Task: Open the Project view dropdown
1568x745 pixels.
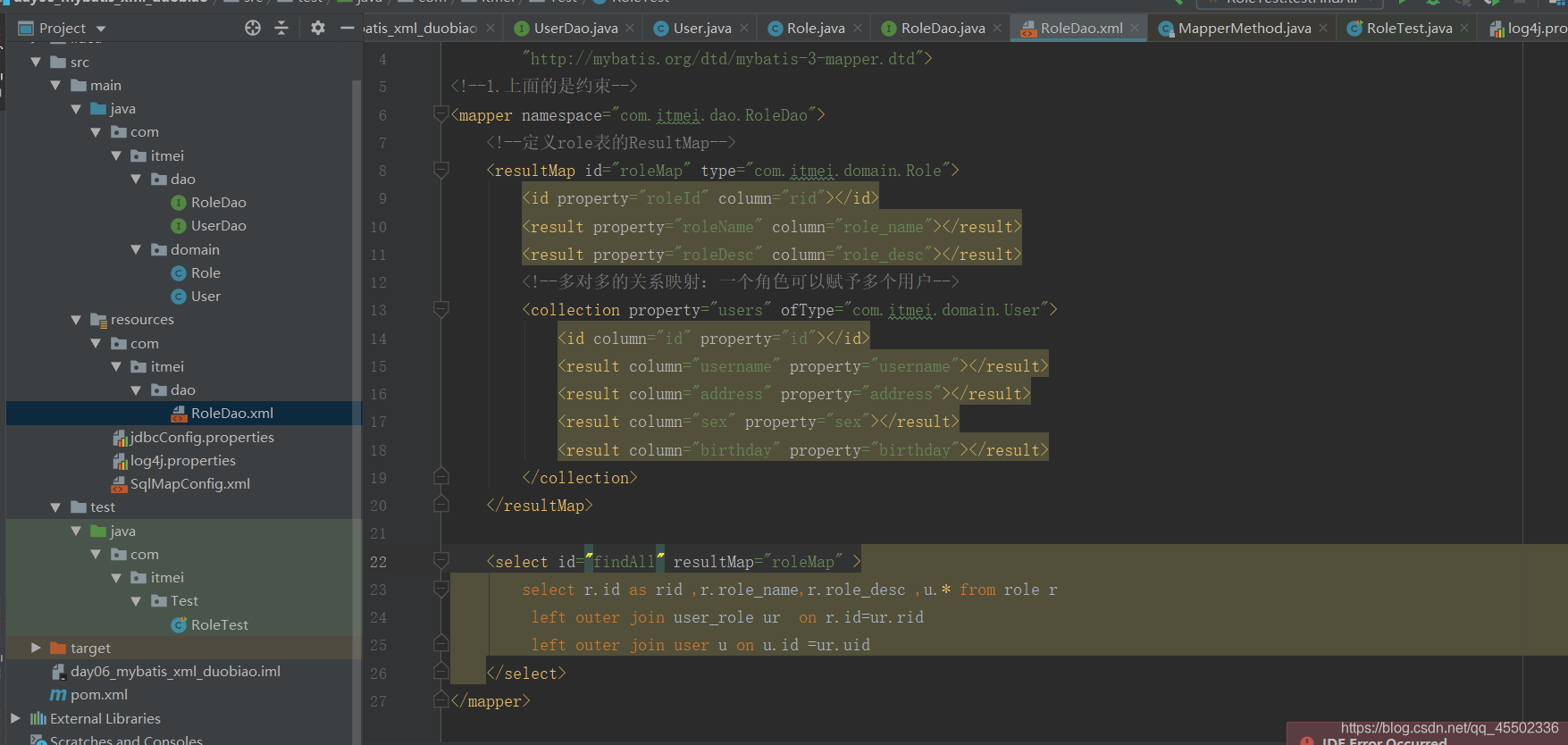Action: [x=101, y=29]
